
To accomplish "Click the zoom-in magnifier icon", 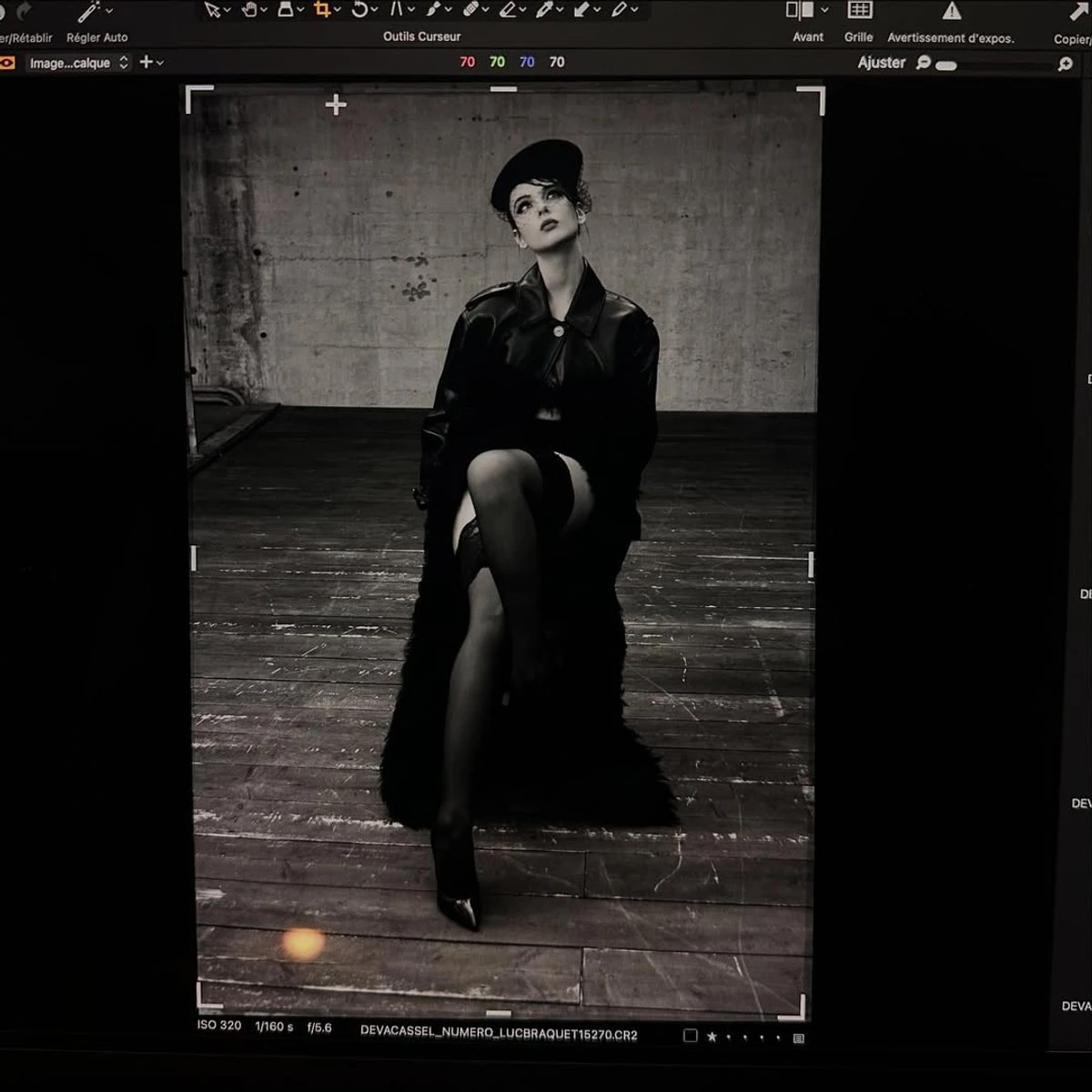I will click(1065, 64).
